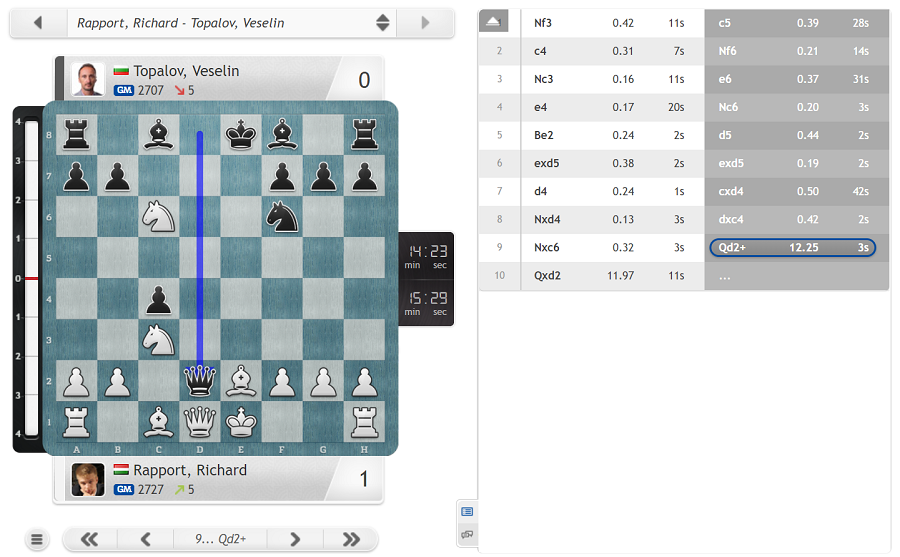Collapse move list with the top arrow

coord(492,22)
